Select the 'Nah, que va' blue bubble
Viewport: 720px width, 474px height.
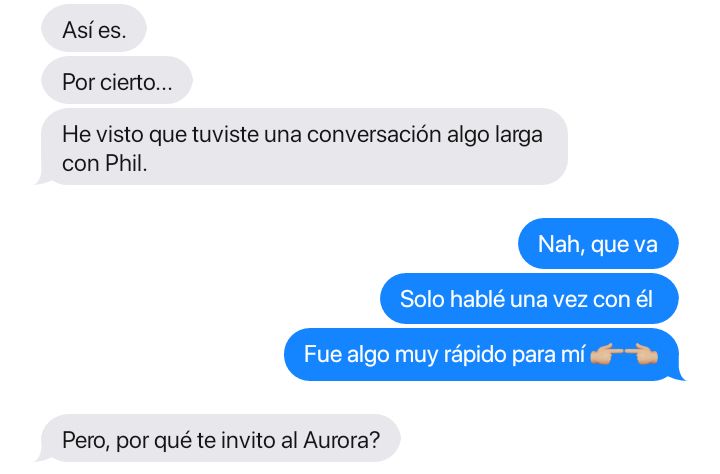click(598, 244)
